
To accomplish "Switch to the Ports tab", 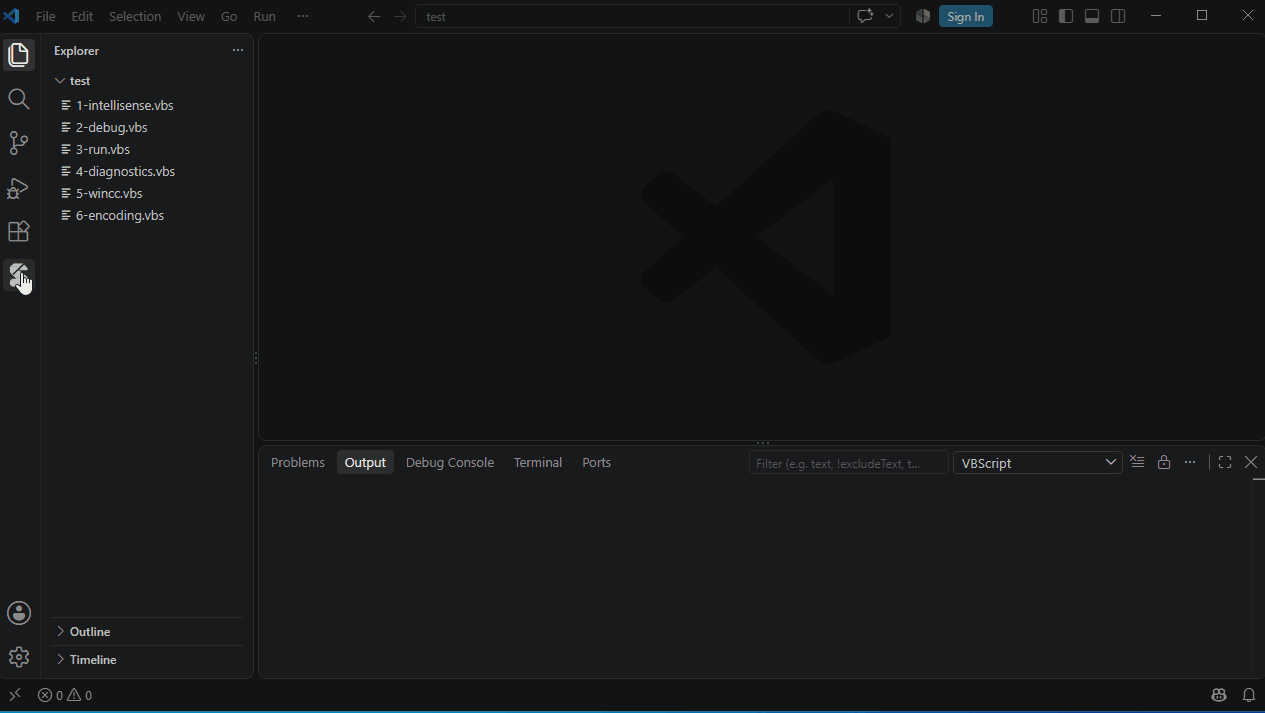I will (x=596, y=462).
